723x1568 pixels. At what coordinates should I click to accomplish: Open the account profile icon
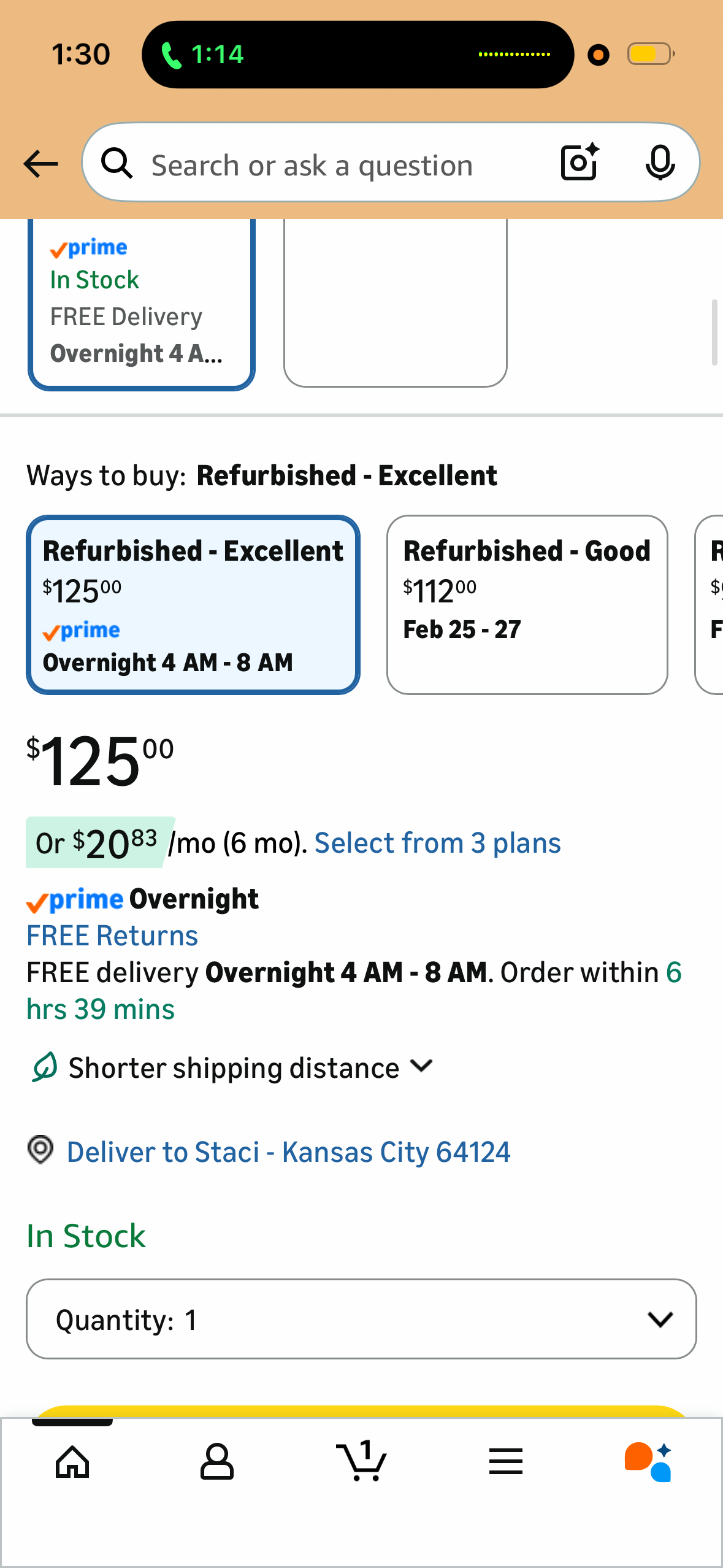tap(217, 1462)
